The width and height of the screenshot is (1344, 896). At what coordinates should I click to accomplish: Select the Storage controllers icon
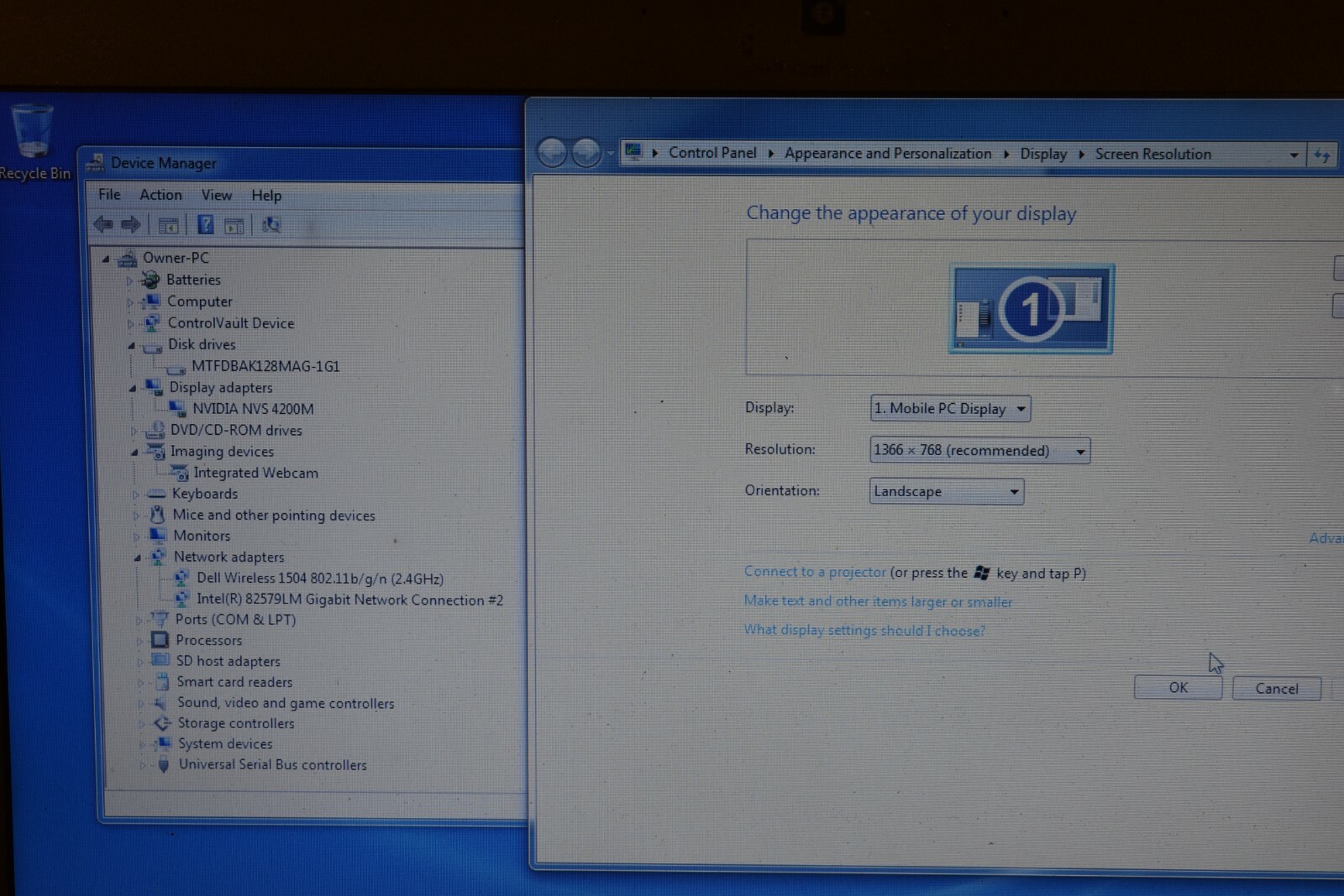pyautogui.click(x=162, y=723)
